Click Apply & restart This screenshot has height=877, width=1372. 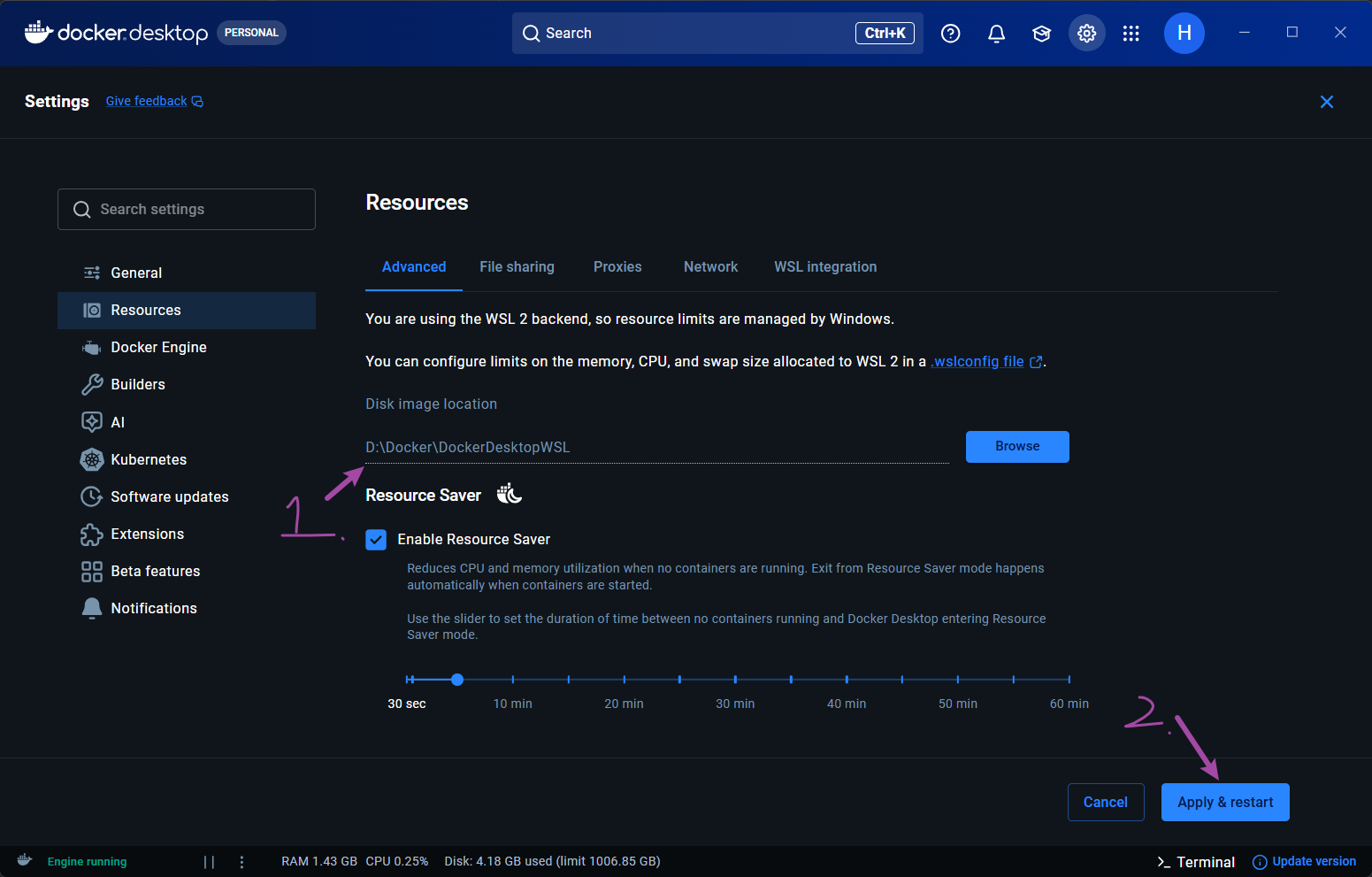1225,803
